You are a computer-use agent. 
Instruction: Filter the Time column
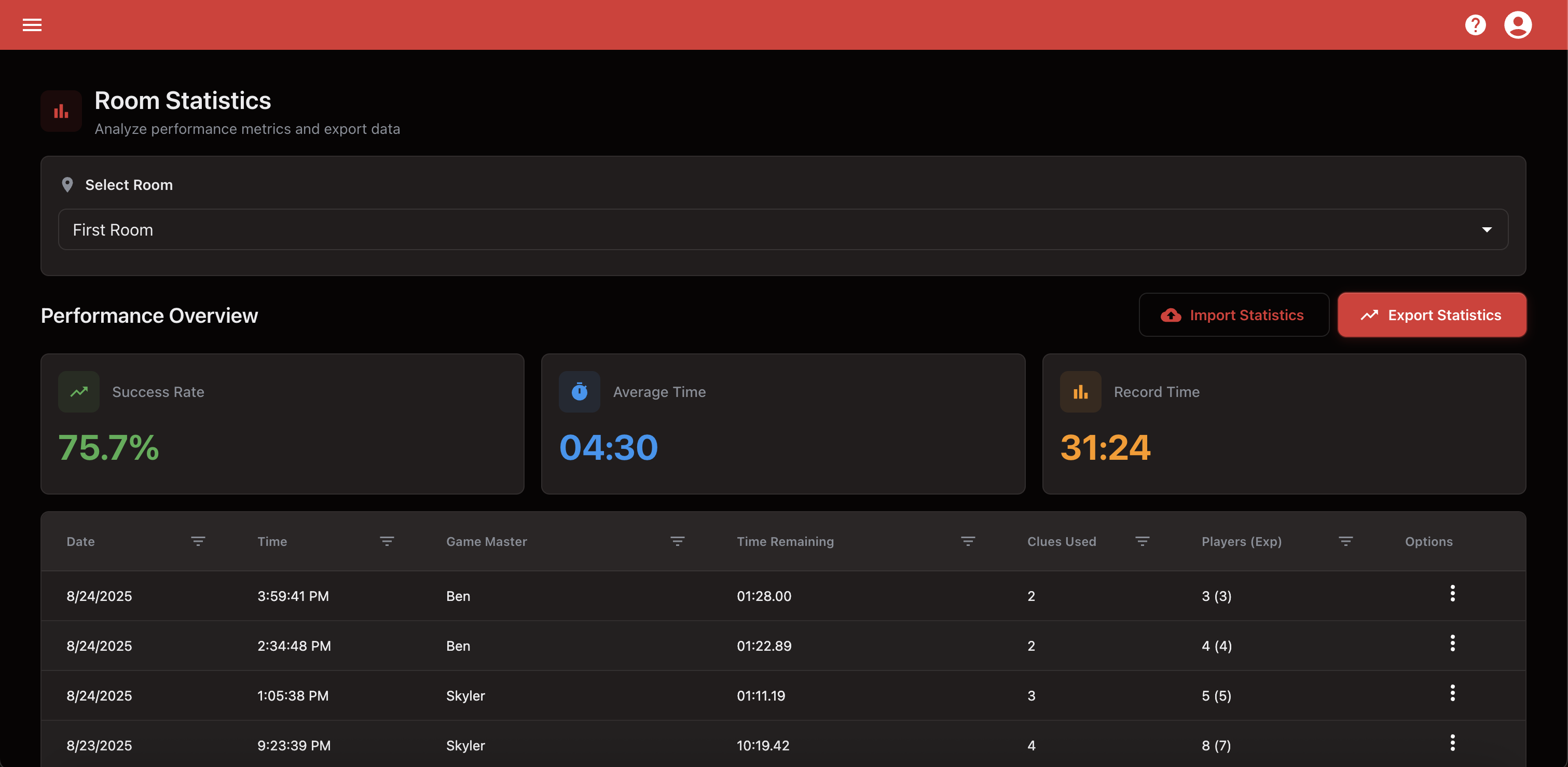(x=387, y=541)
